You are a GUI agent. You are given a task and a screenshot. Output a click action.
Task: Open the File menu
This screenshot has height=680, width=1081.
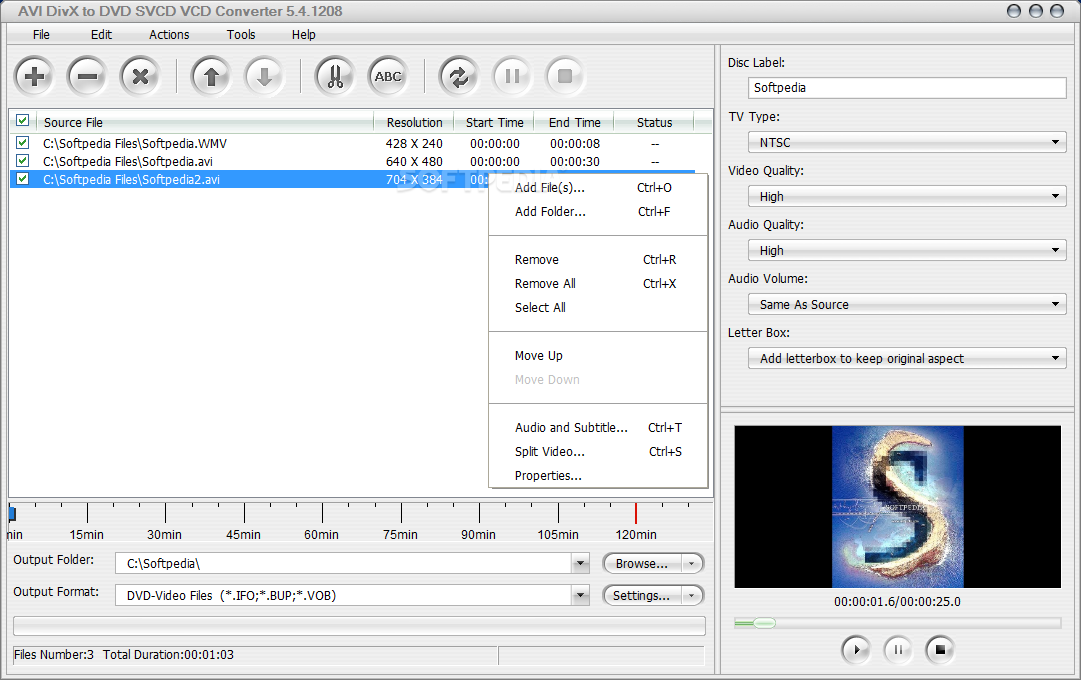pyautogui.click(x=41, y=34)
